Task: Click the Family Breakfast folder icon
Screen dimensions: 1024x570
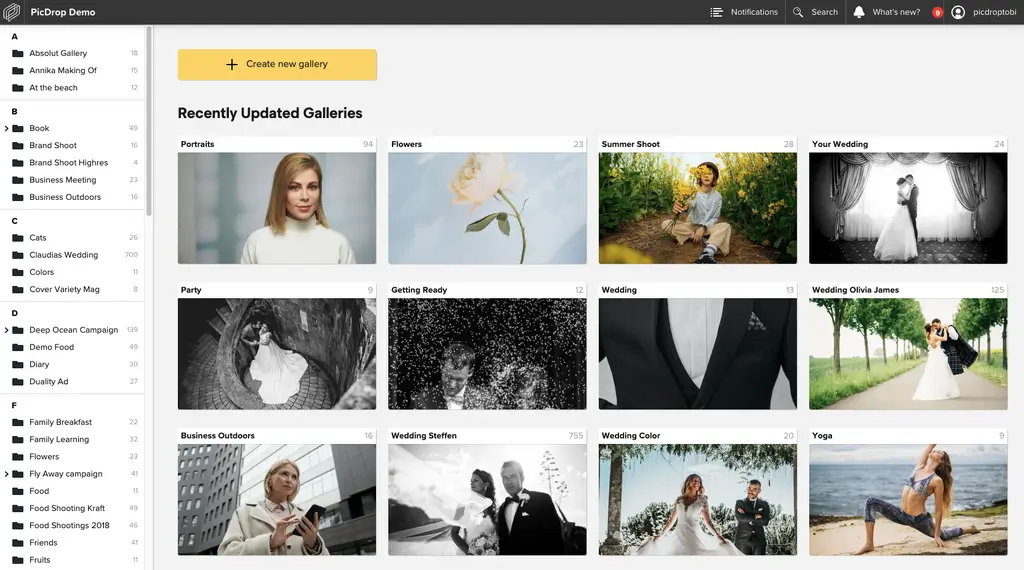Action: pyautogui.click(x=18, y=422)
